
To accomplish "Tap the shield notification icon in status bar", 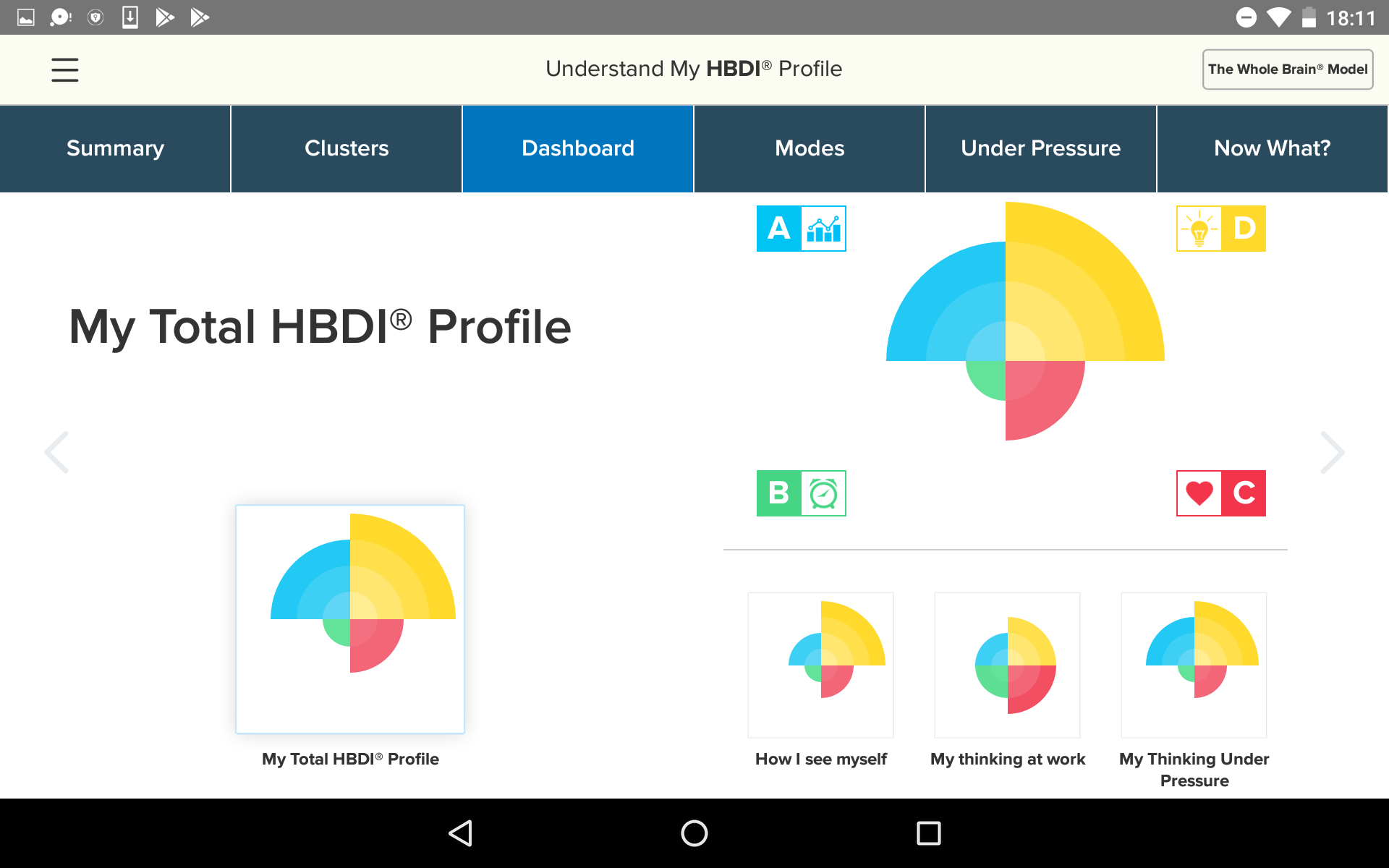I will (x=95, y=17).
